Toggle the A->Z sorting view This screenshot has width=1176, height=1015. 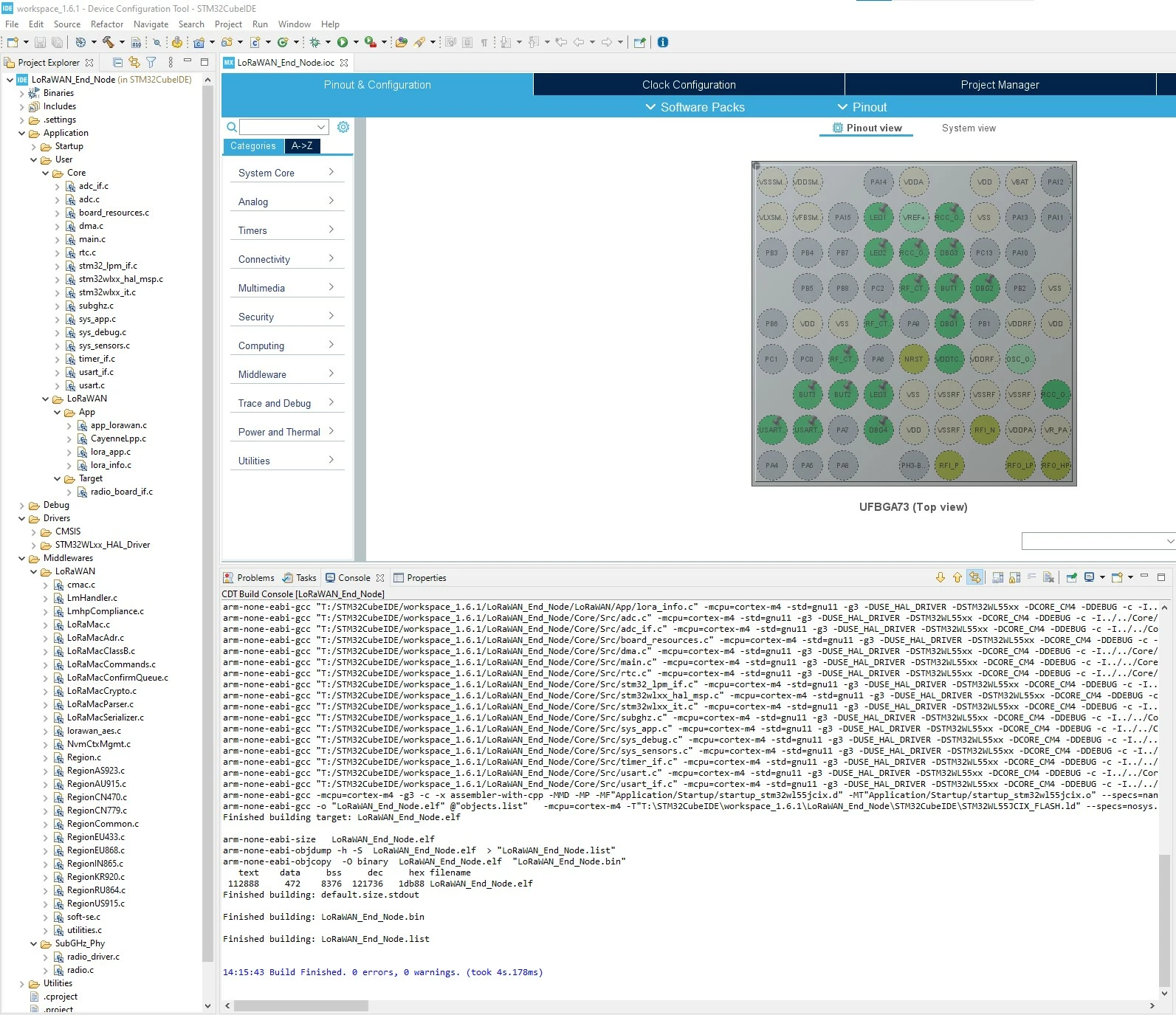click(x=302, y=146)
